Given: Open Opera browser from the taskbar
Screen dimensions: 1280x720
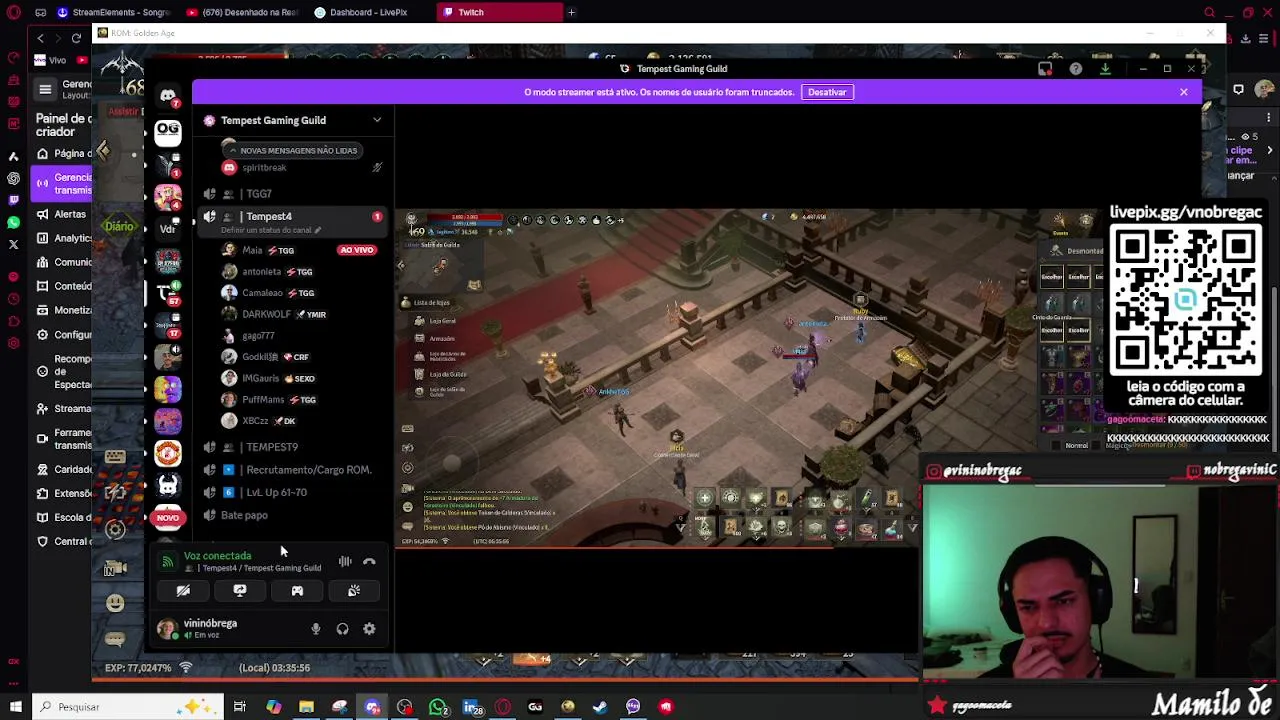Looking at the screenshot, I should coord(503,707).
